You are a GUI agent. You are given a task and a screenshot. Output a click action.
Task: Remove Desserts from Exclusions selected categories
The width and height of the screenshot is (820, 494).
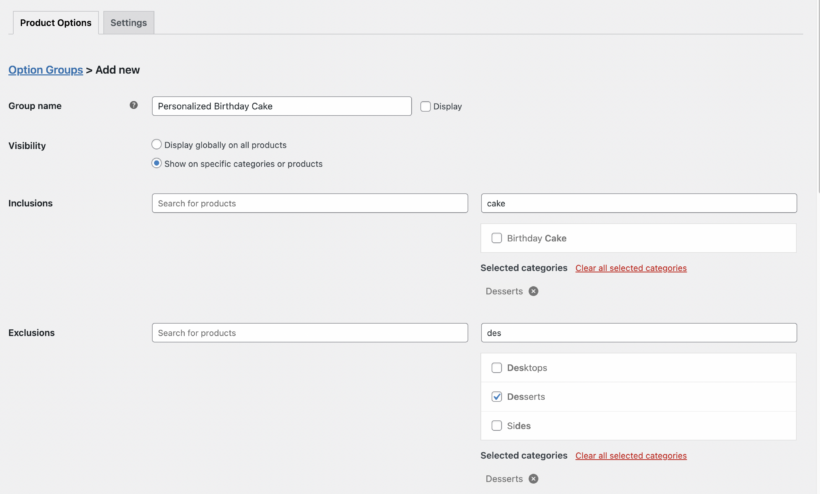point(533,479)
